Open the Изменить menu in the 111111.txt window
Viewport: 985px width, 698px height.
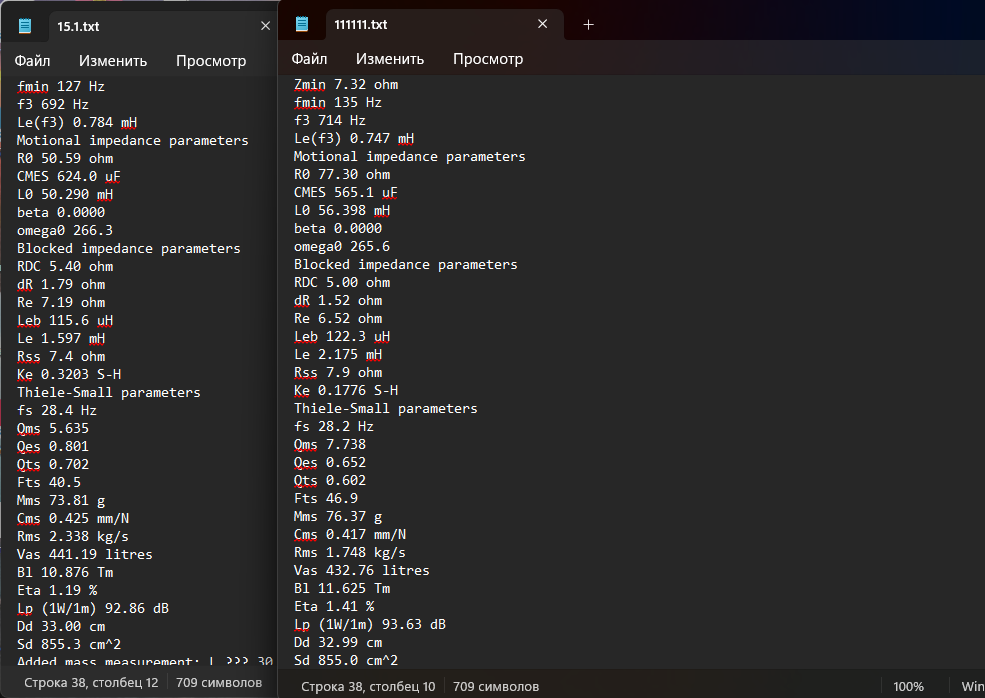pyautogui.click(x=390, y=58)
